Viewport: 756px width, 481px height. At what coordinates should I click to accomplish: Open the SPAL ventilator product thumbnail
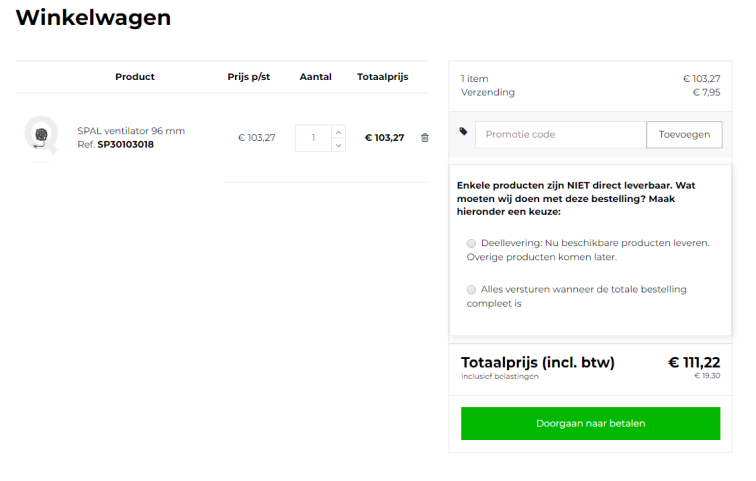(41, 137)
